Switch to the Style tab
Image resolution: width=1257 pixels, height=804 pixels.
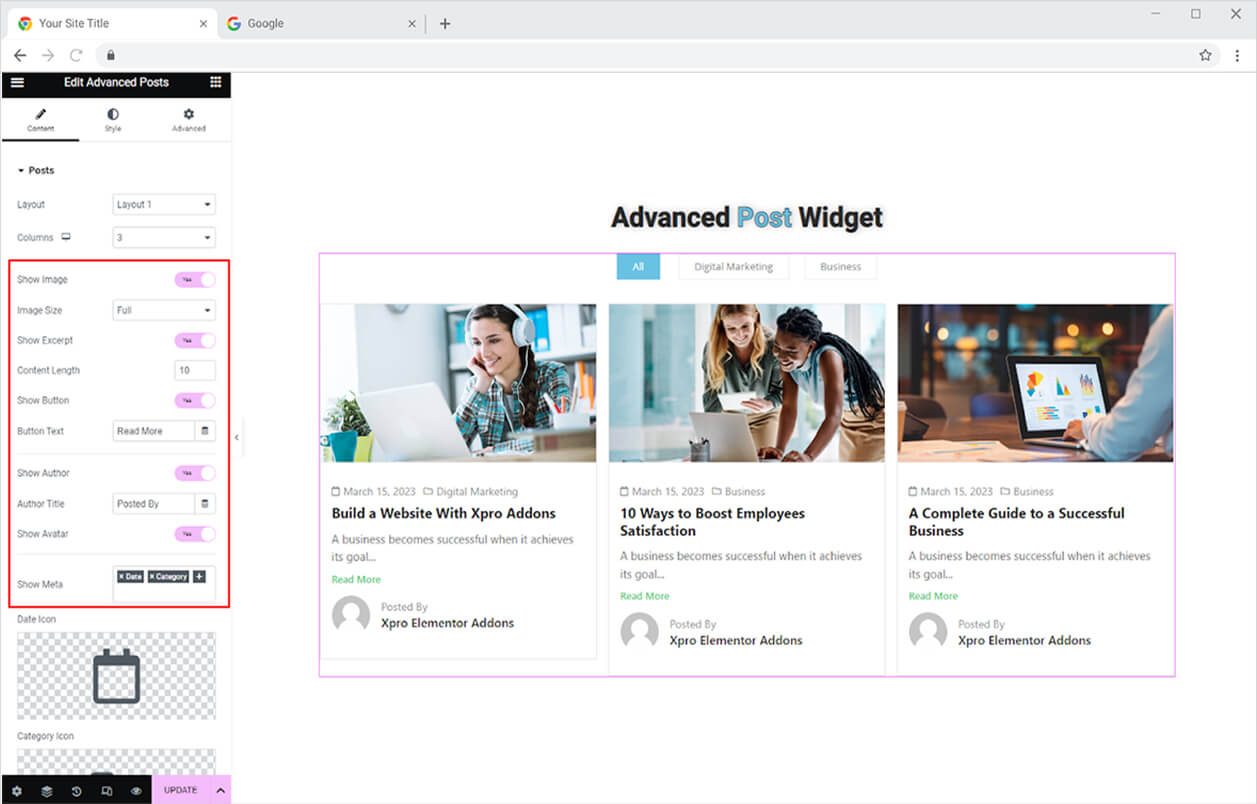point(113,120)
